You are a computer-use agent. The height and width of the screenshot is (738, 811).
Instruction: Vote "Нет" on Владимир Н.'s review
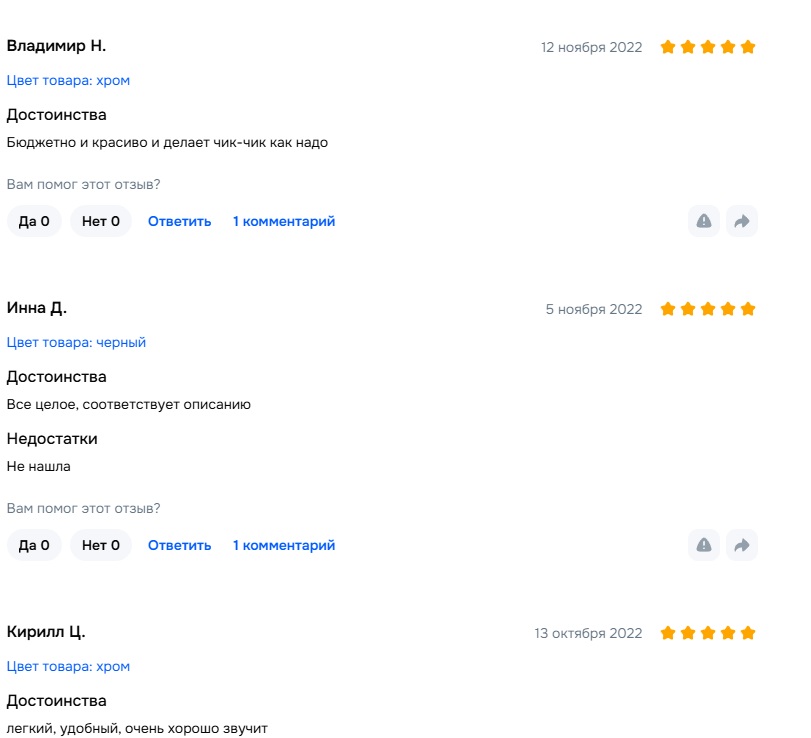[x=101, y=221]
